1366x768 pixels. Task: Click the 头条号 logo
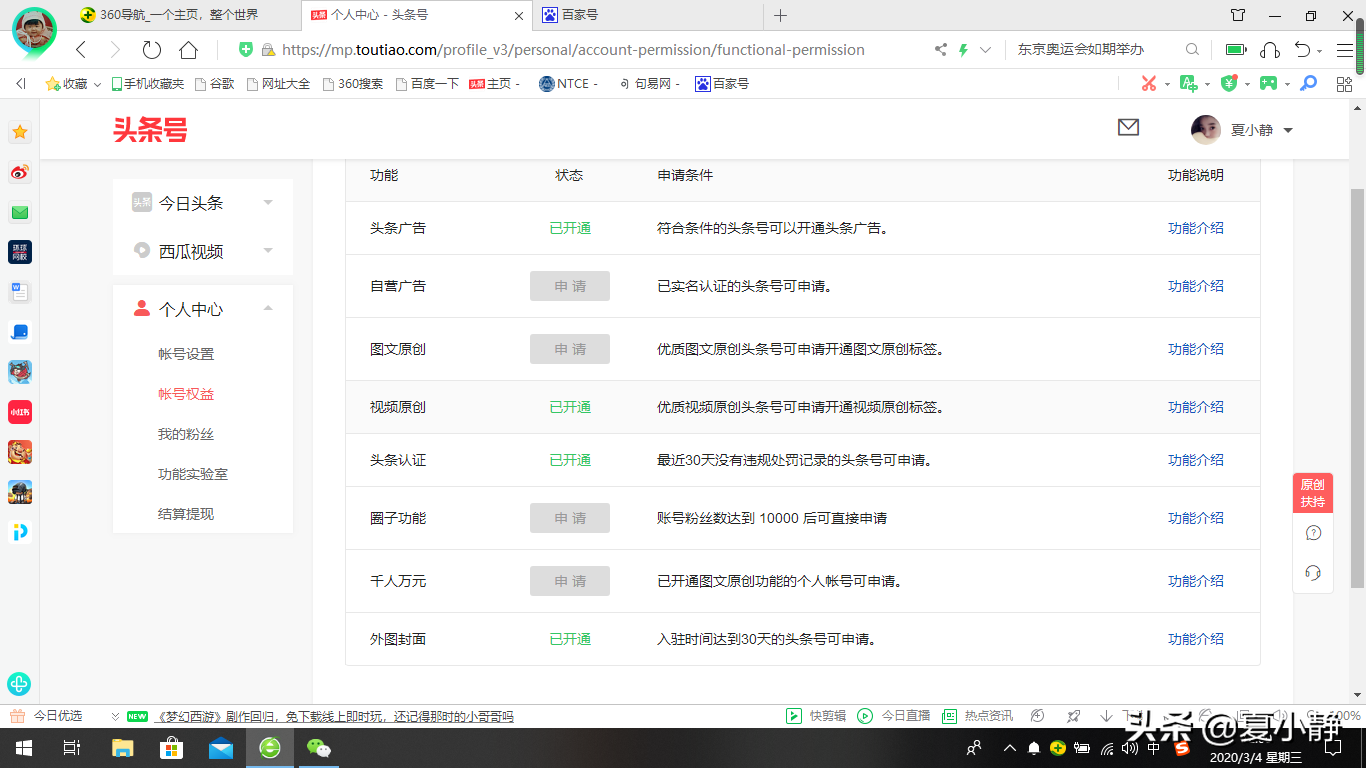[150, 129]
